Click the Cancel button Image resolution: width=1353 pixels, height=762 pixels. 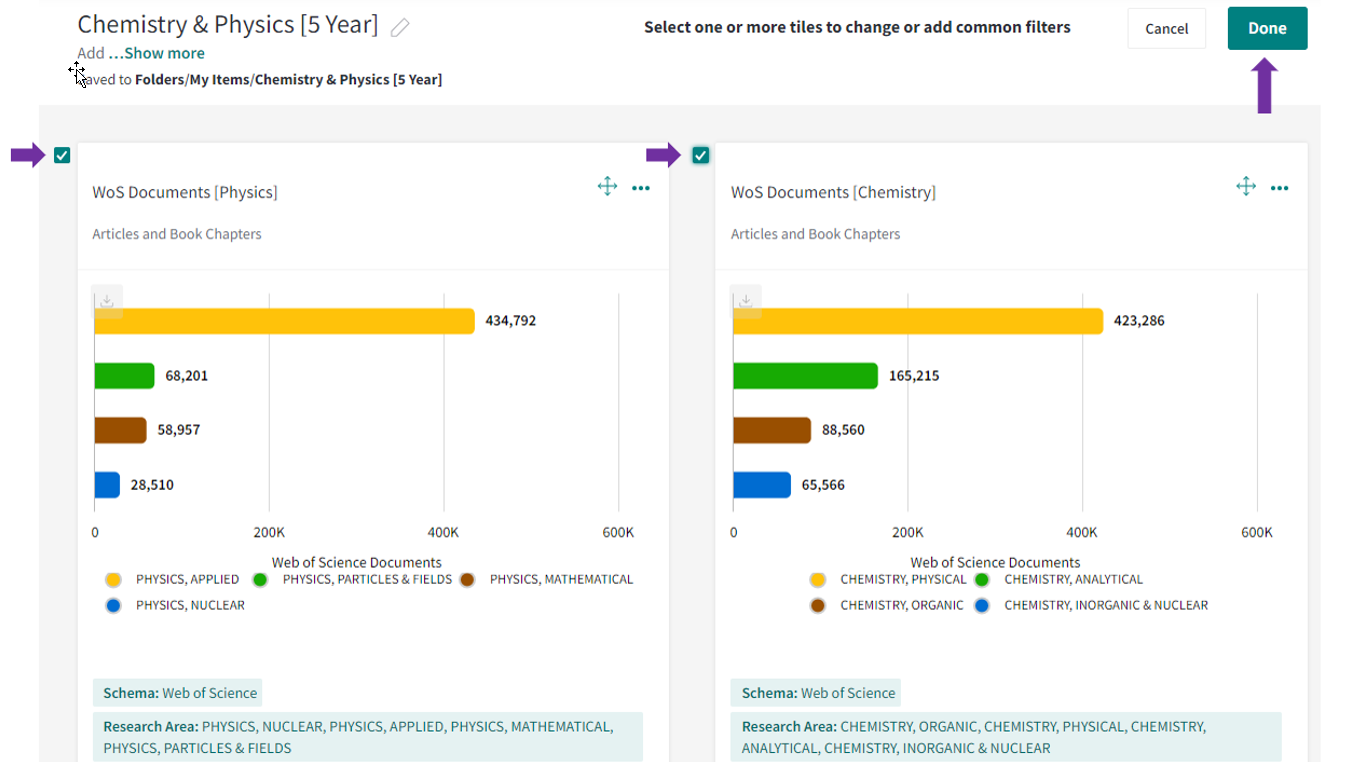pos(1167,28)
